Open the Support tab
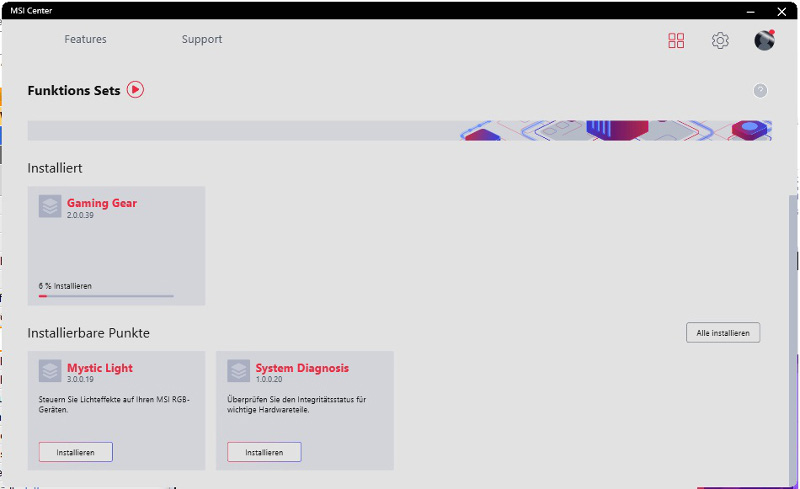800x489 pixels. [202, 39]
